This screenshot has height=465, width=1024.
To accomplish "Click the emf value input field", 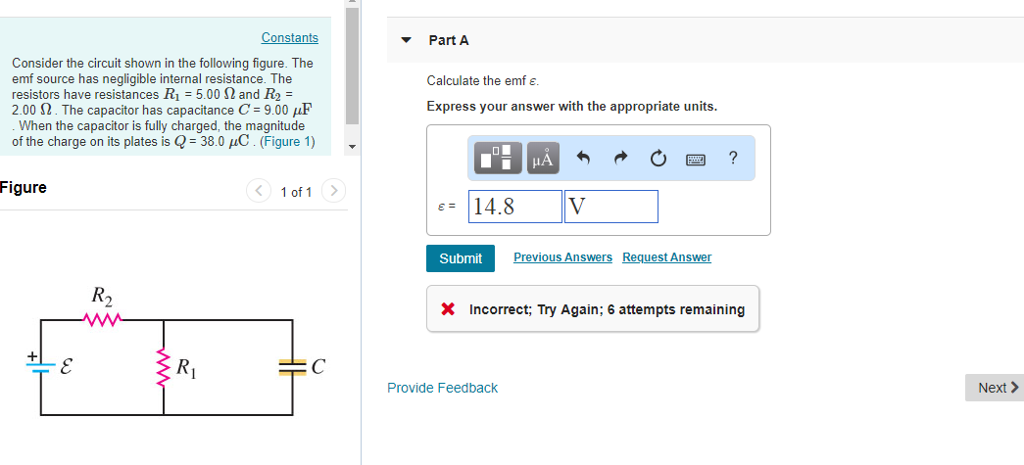I will tap(515, 206).
